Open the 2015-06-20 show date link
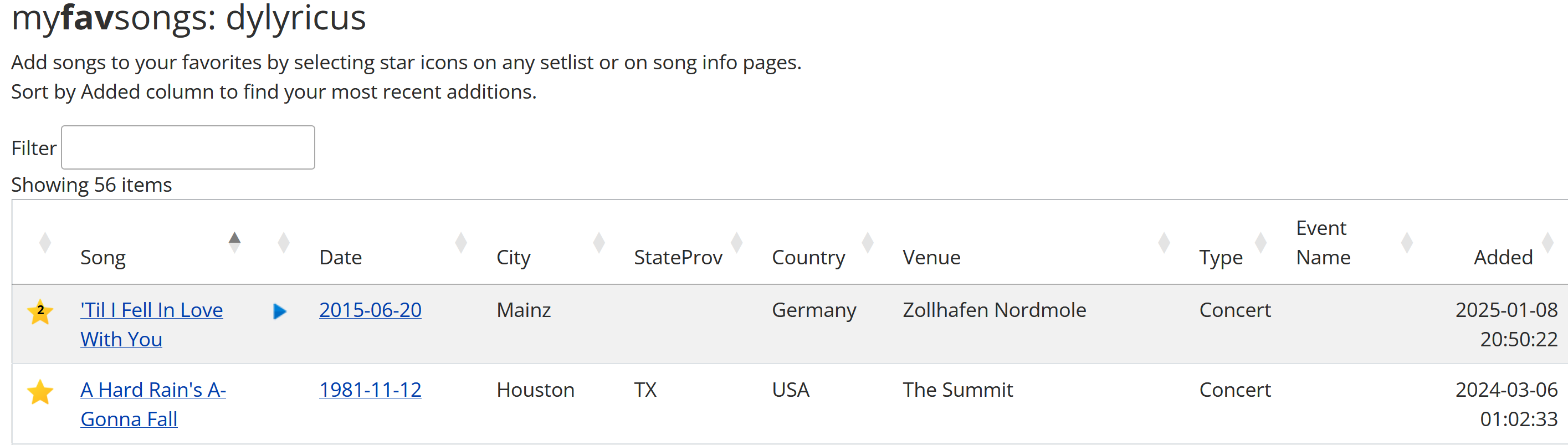Image resolution: width=1568 pixels, height=445 pixels. [x=370, y=310]
